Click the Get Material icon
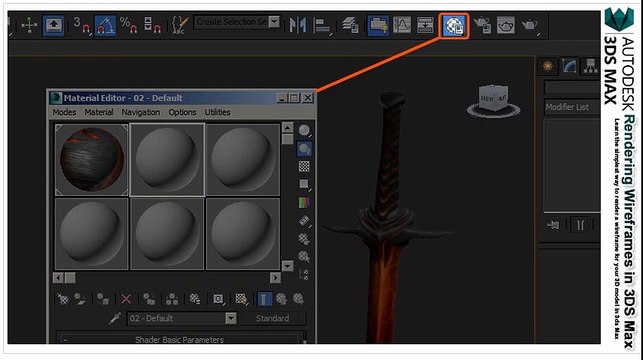The image size is (643, 360). click(63, 299)
